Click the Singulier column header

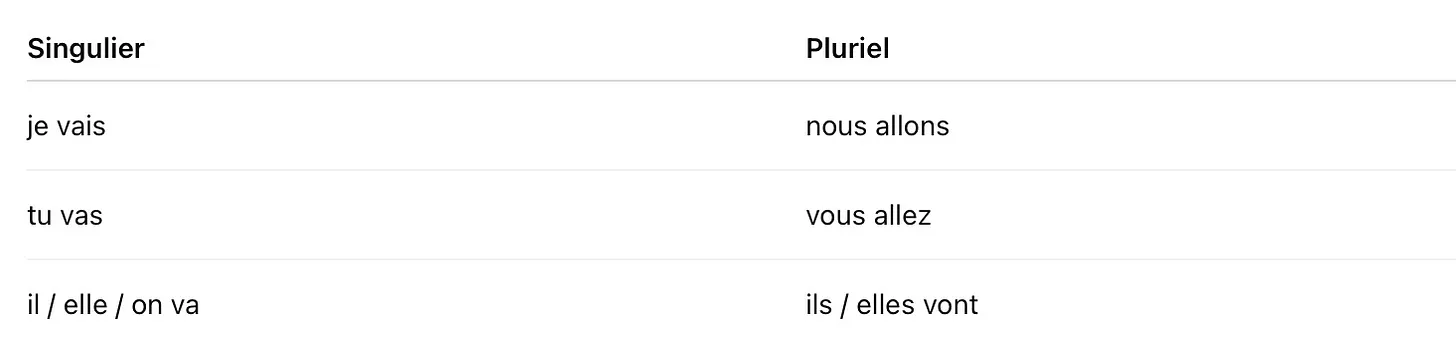click(86, 49)
